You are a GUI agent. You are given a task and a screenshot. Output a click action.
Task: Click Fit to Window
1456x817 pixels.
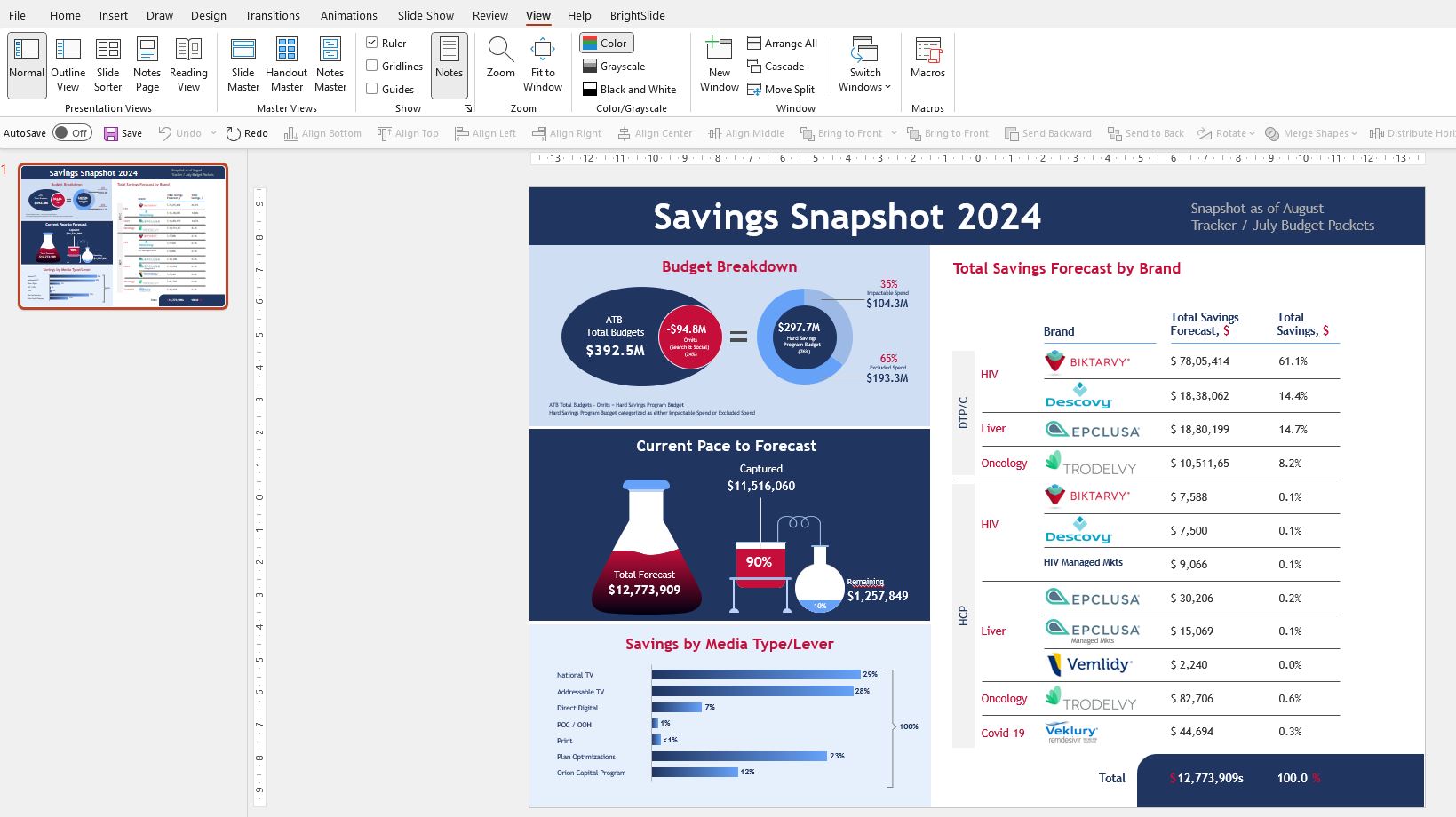click(542, 65)
